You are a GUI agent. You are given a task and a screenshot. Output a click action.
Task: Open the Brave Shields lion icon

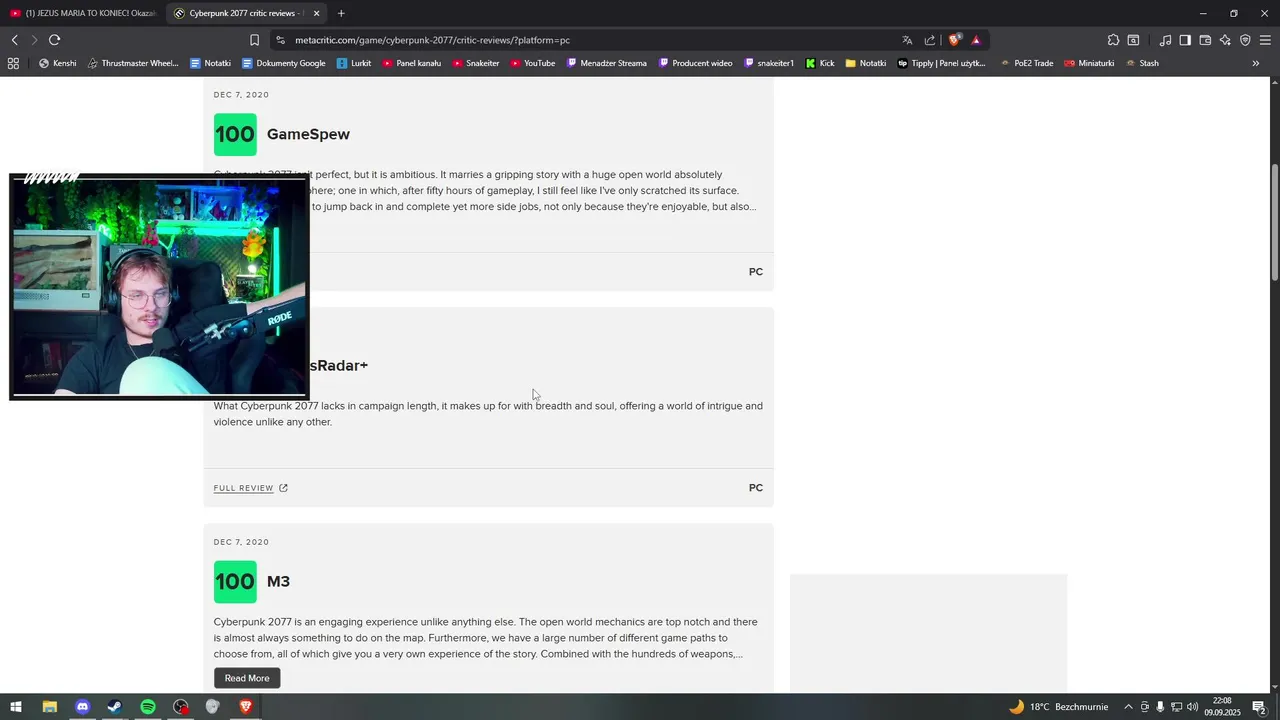pyautogui.click(x=954, y=40)
